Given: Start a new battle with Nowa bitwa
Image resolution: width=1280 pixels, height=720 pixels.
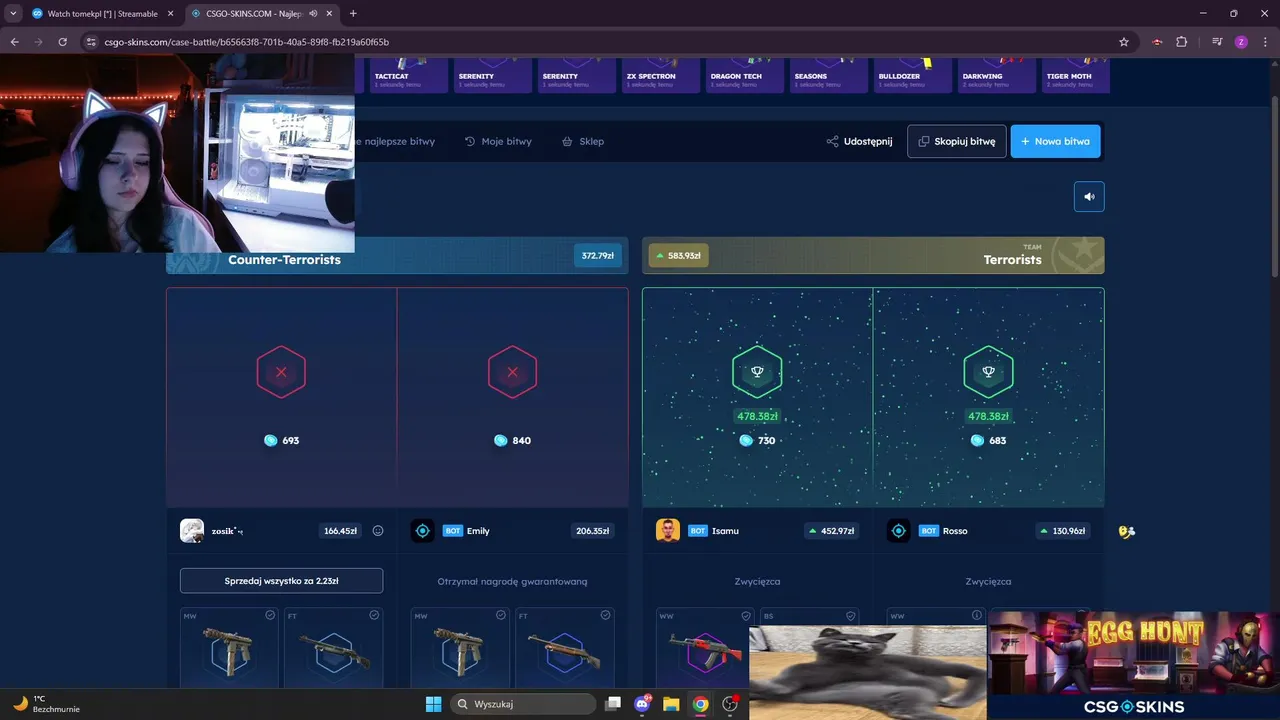Looking at the screenshot, I should coord(1056,141).
